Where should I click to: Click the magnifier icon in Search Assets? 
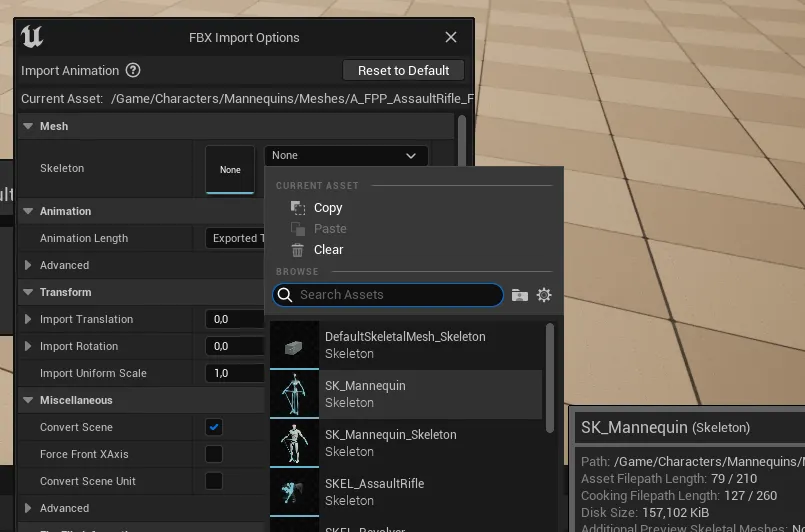(x=285, y=295)
